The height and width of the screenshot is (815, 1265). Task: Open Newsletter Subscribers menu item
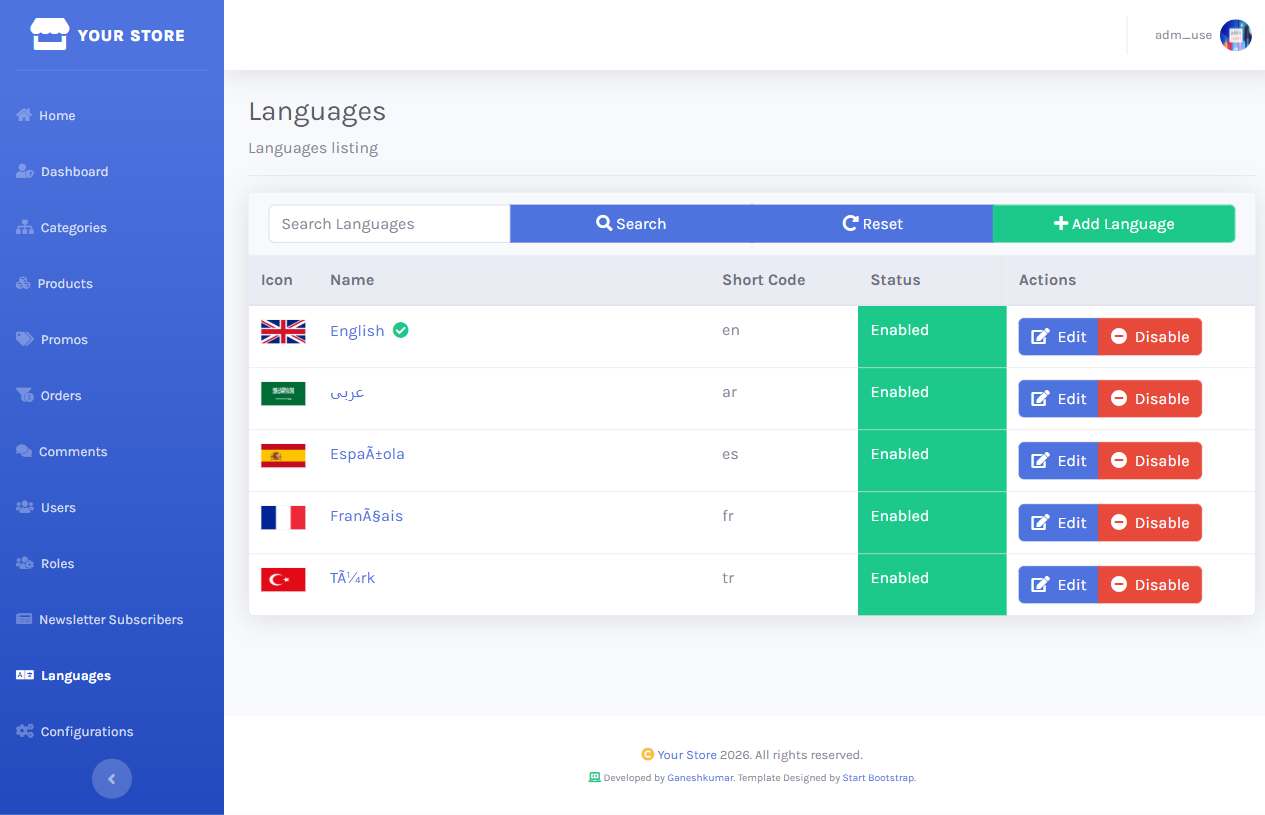click(x=112, y=619)
